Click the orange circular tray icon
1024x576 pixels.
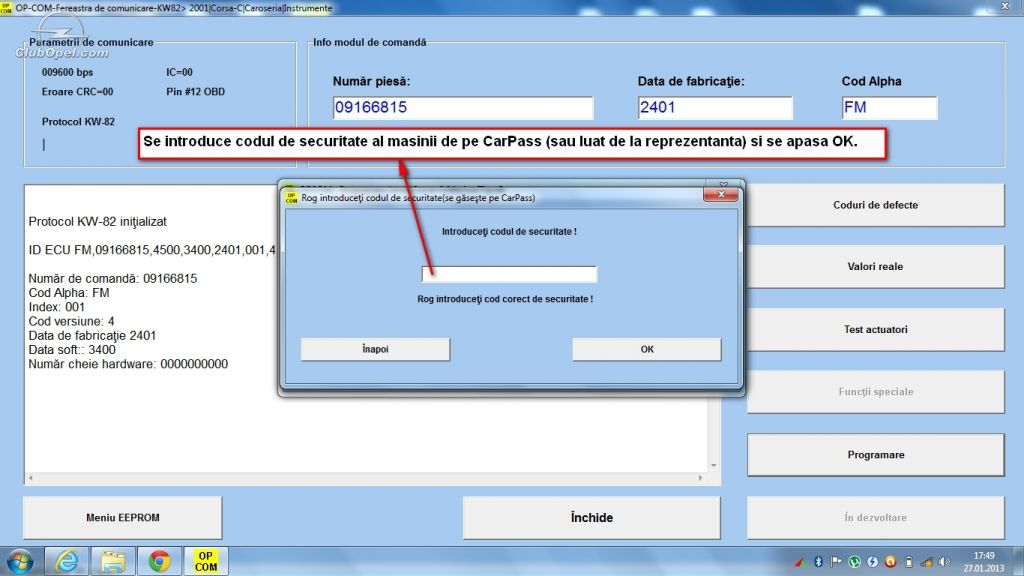tap(890, 562)
